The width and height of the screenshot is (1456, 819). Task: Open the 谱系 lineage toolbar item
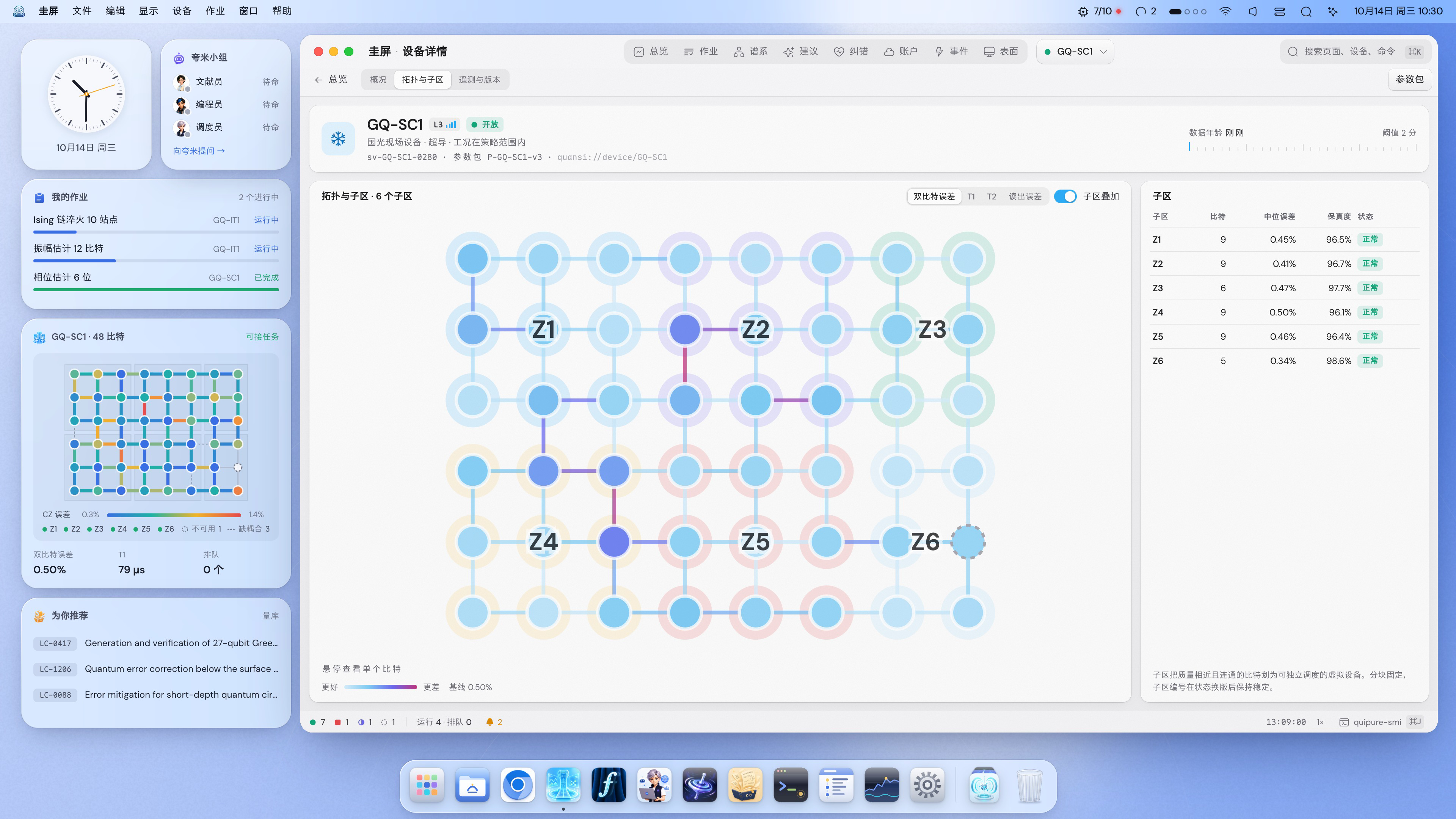coord(751,52)
